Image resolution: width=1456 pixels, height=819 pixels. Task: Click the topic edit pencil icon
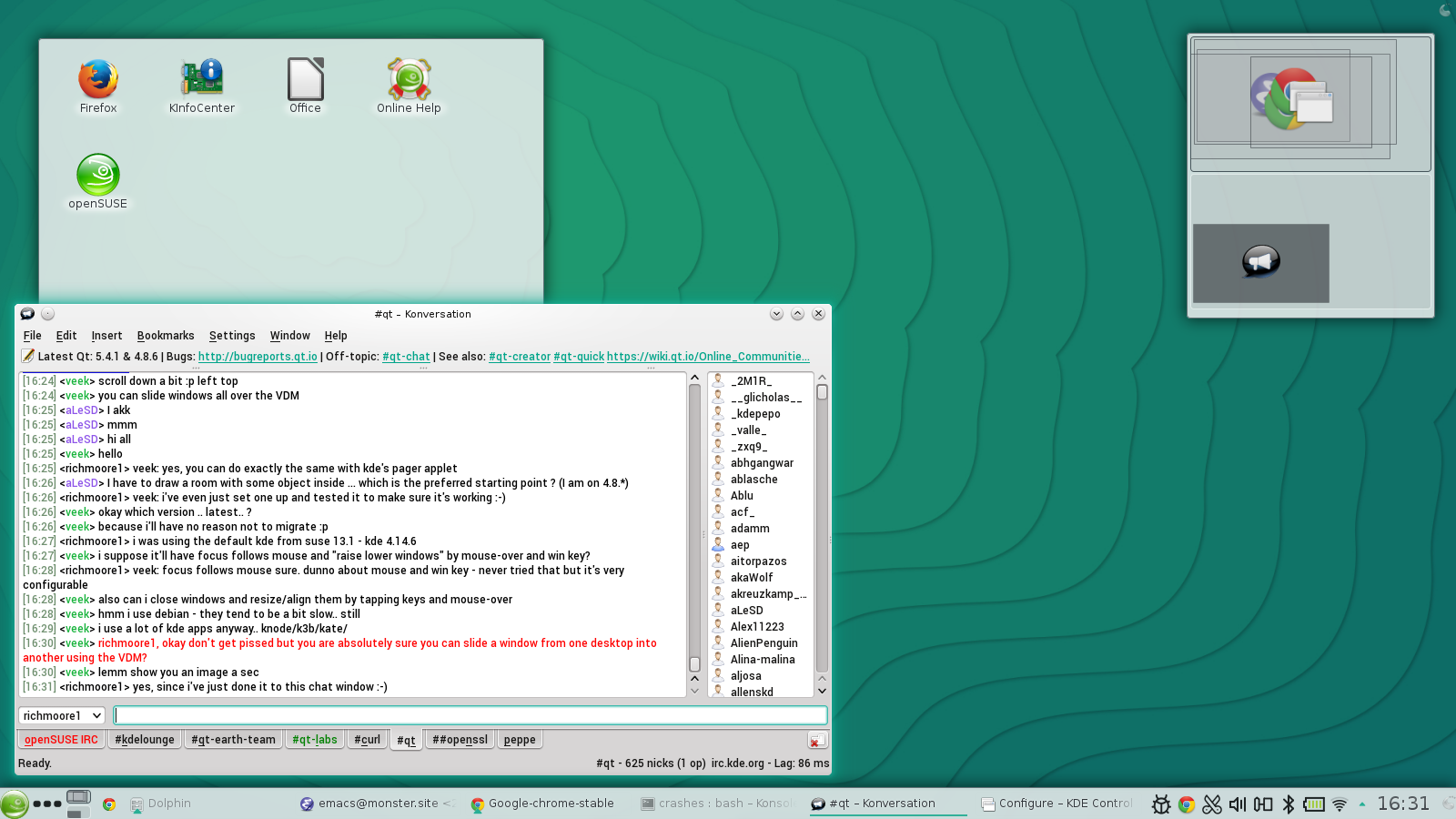[28, 356]
